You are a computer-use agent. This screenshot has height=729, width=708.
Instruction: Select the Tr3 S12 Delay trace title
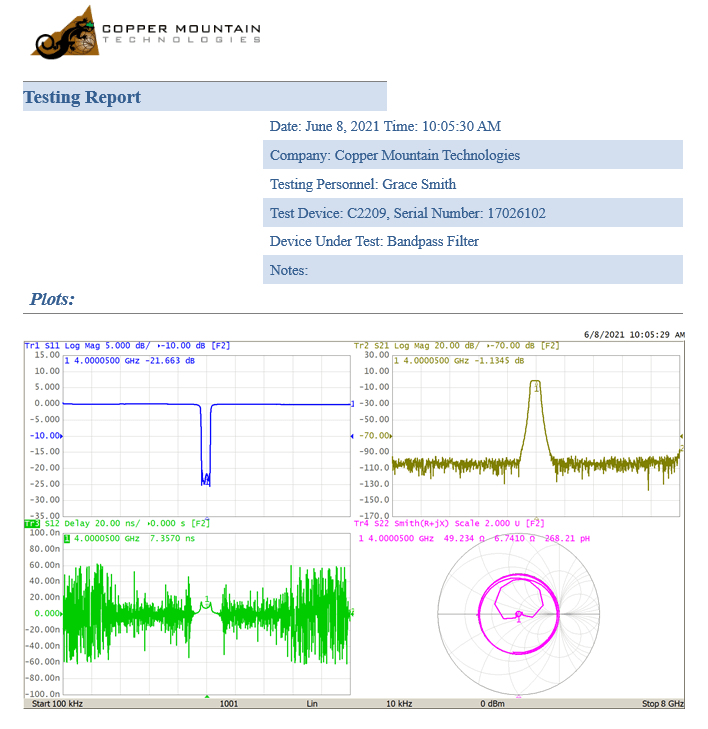(117, 524)
